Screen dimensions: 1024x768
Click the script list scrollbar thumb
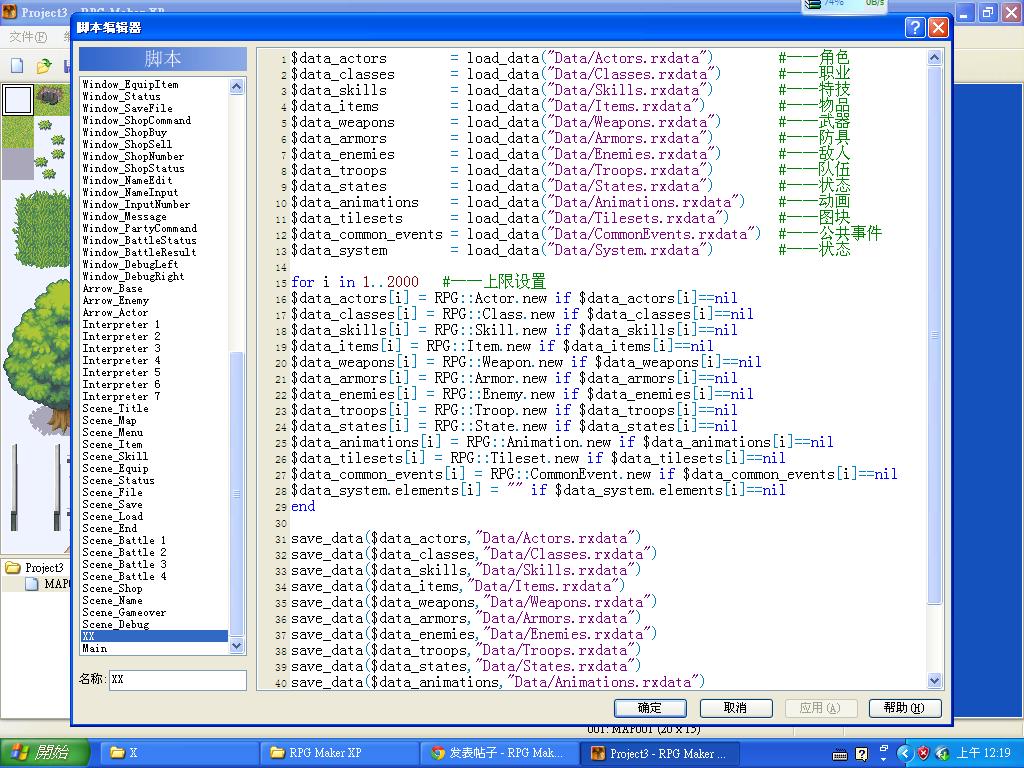pos(236,494)
